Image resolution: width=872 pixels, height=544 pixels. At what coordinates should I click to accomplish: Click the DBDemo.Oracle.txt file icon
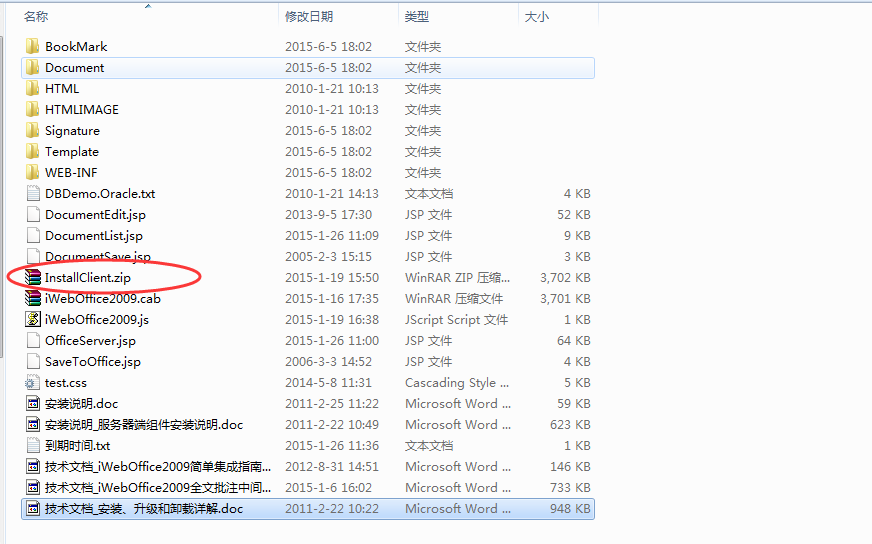point(33,194)
